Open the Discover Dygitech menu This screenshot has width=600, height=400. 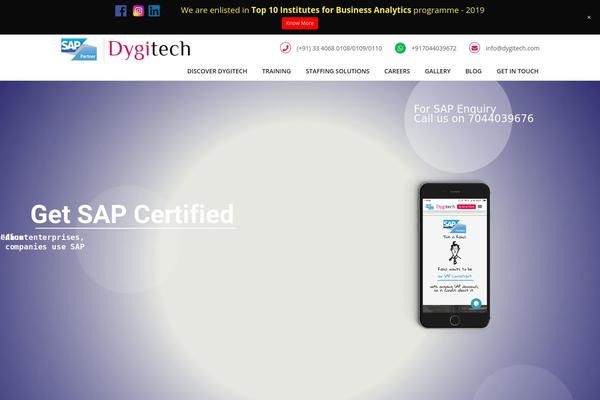pos(217,71)
